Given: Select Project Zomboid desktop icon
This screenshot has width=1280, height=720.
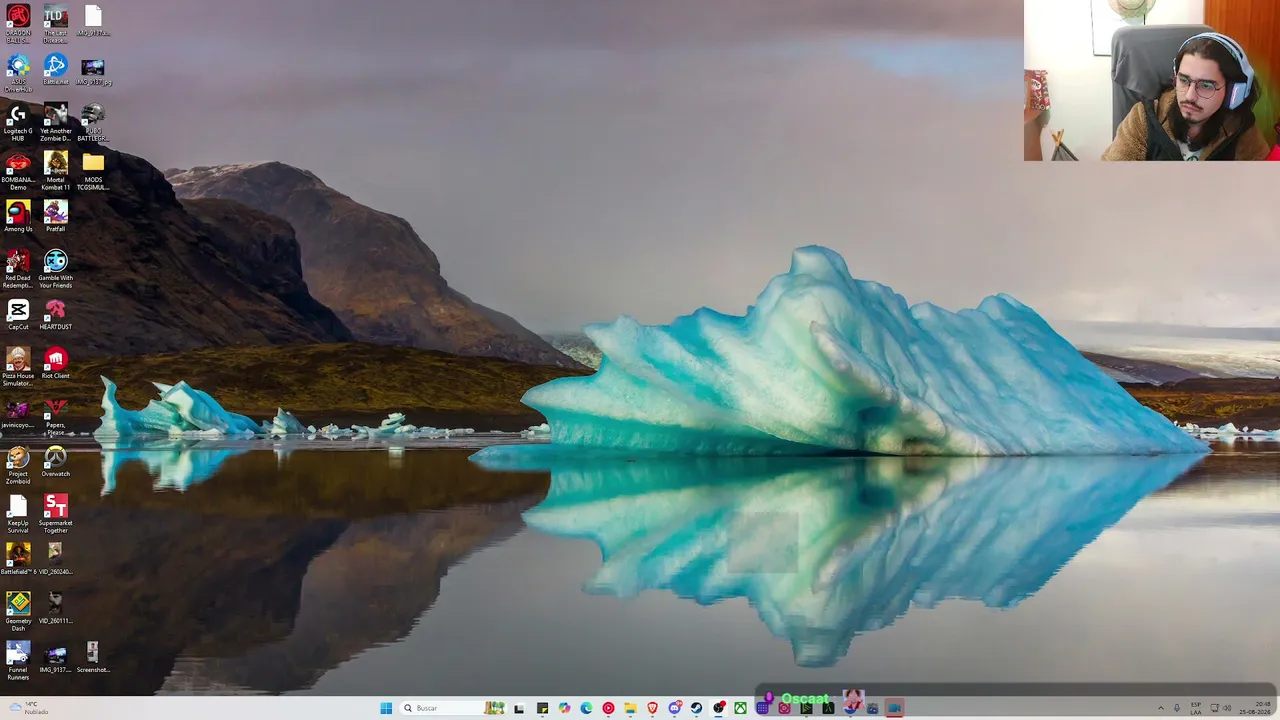Looking at the screenshot, I should (x=18, y=465).
